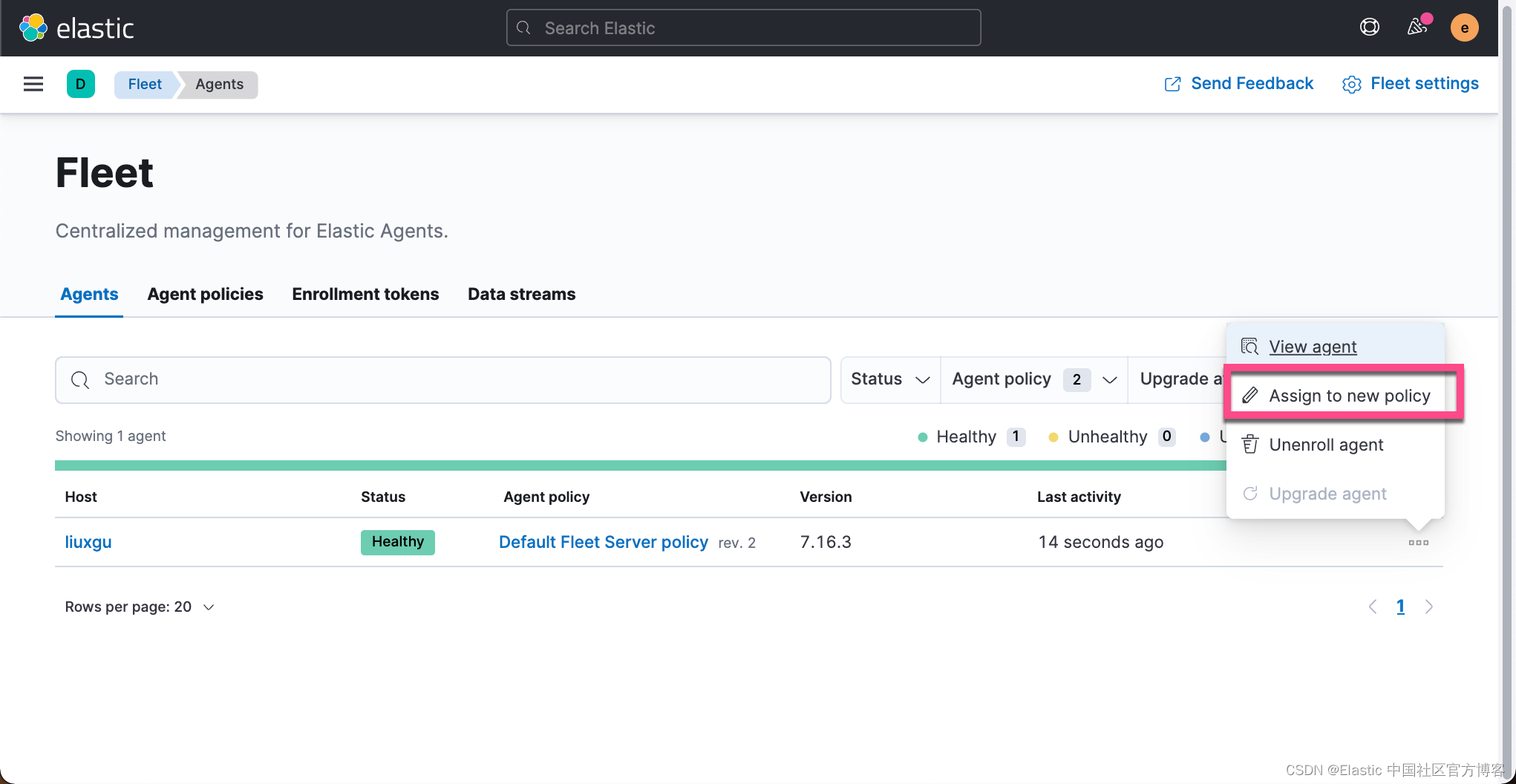Open the help lifebuoy icon
Screen dimensions: 1516x784
pos(1369,27)
